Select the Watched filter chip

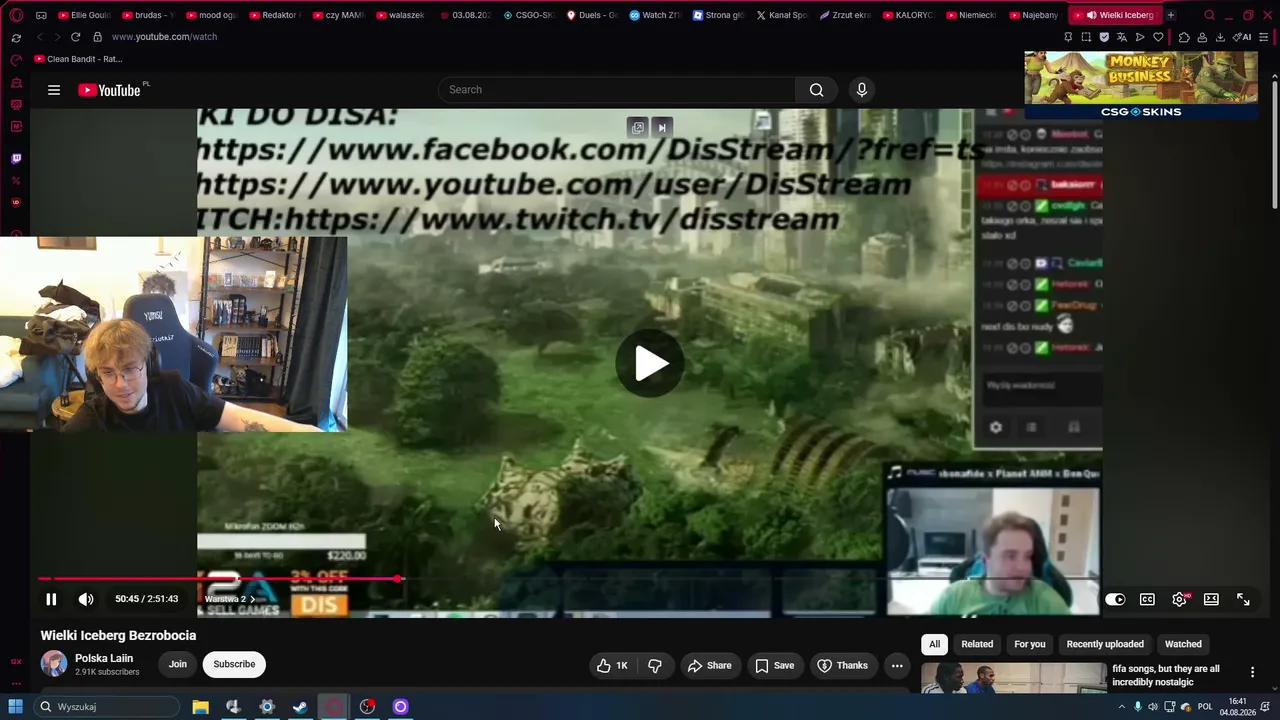(1183, 644)
